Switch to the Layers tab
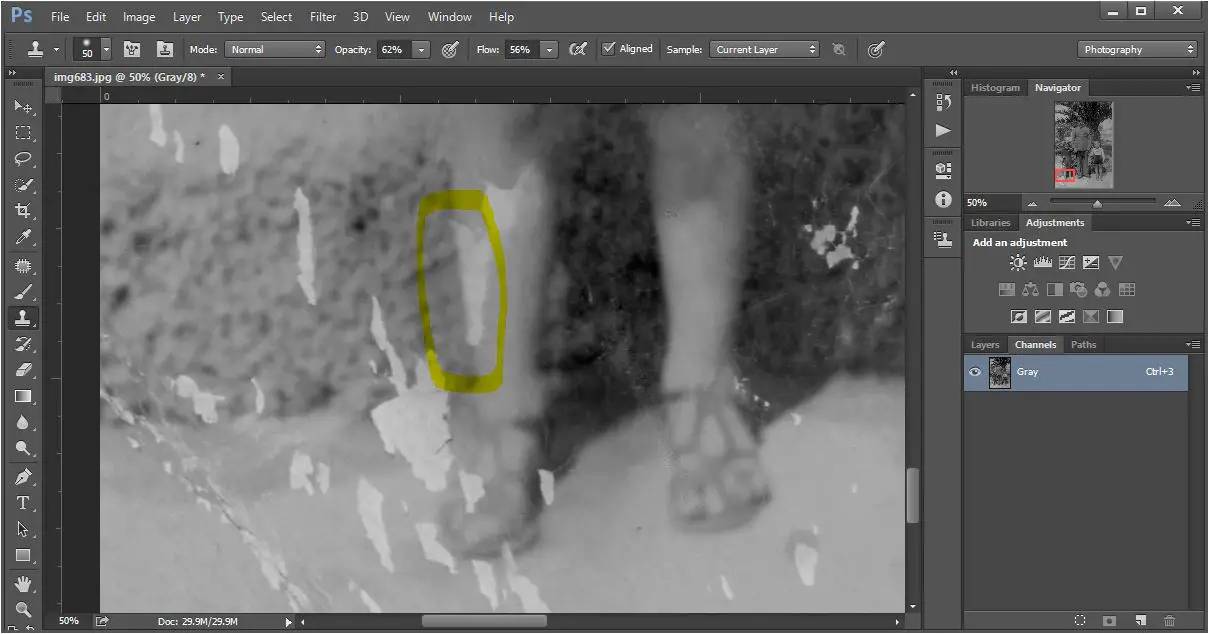The height and width of the screenshot is (634, 1209). (985, 345)
